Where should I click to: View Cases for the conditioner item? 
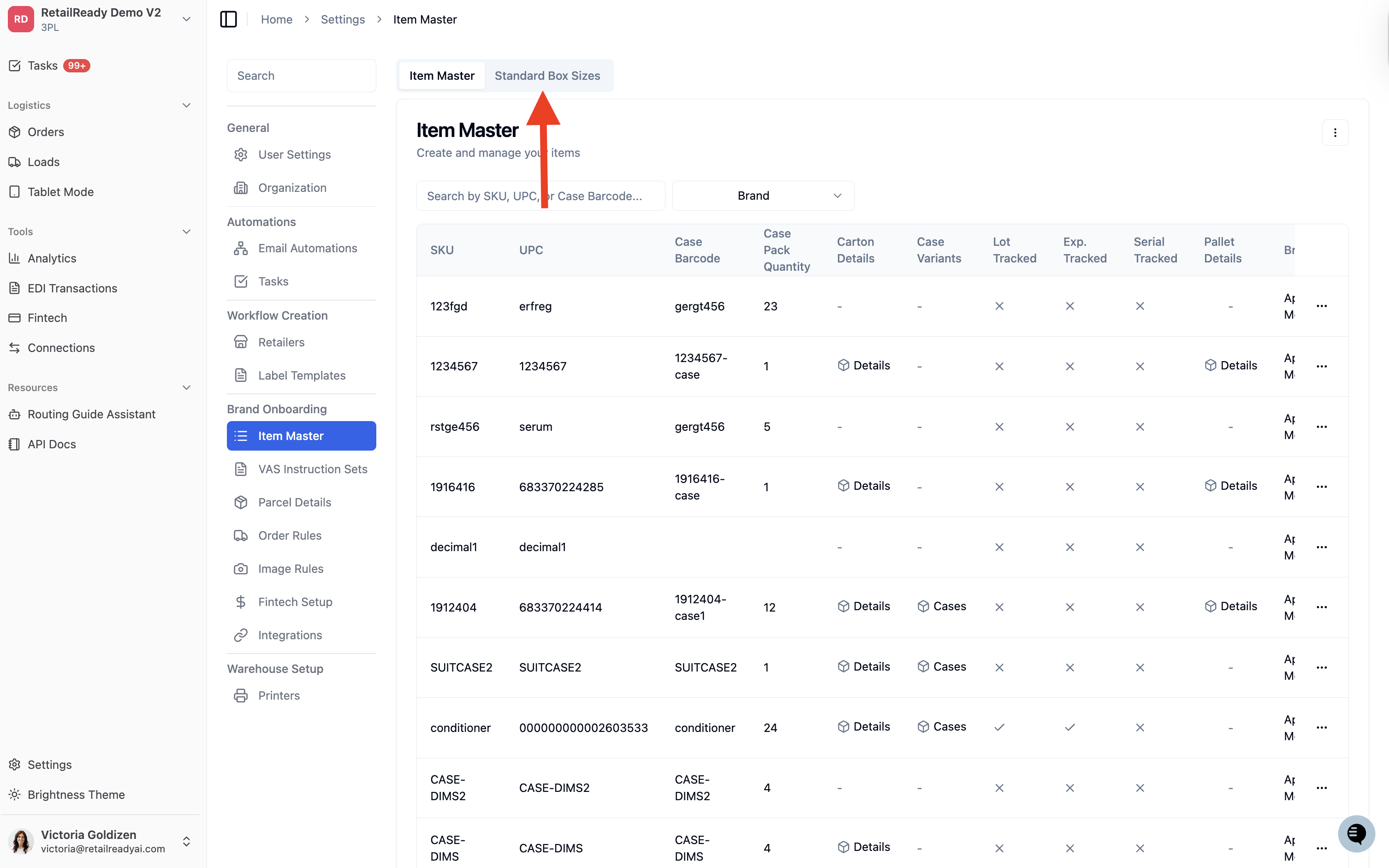(941, 727)
